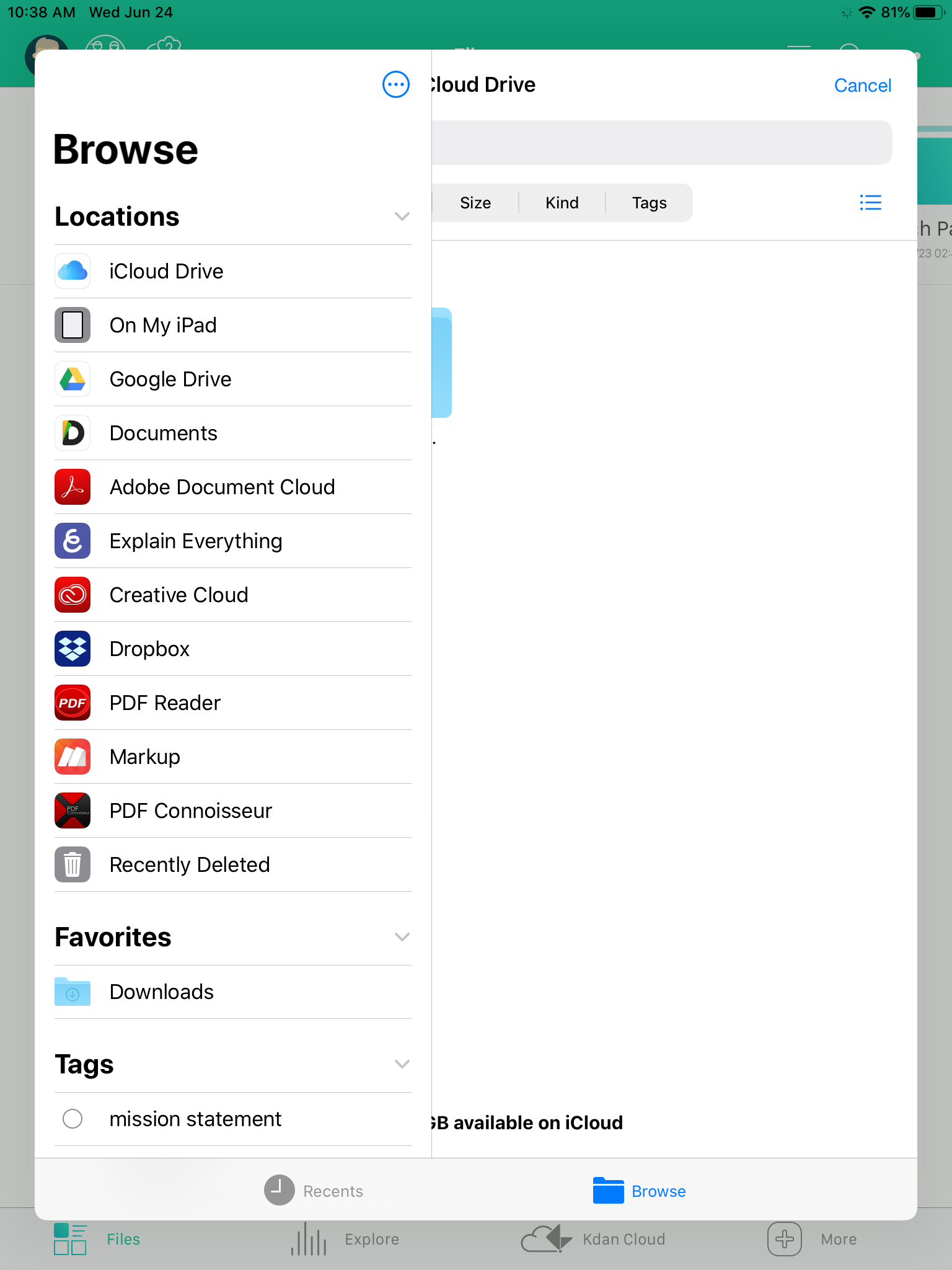Collapse the Favorites section

tap(402, 937)
